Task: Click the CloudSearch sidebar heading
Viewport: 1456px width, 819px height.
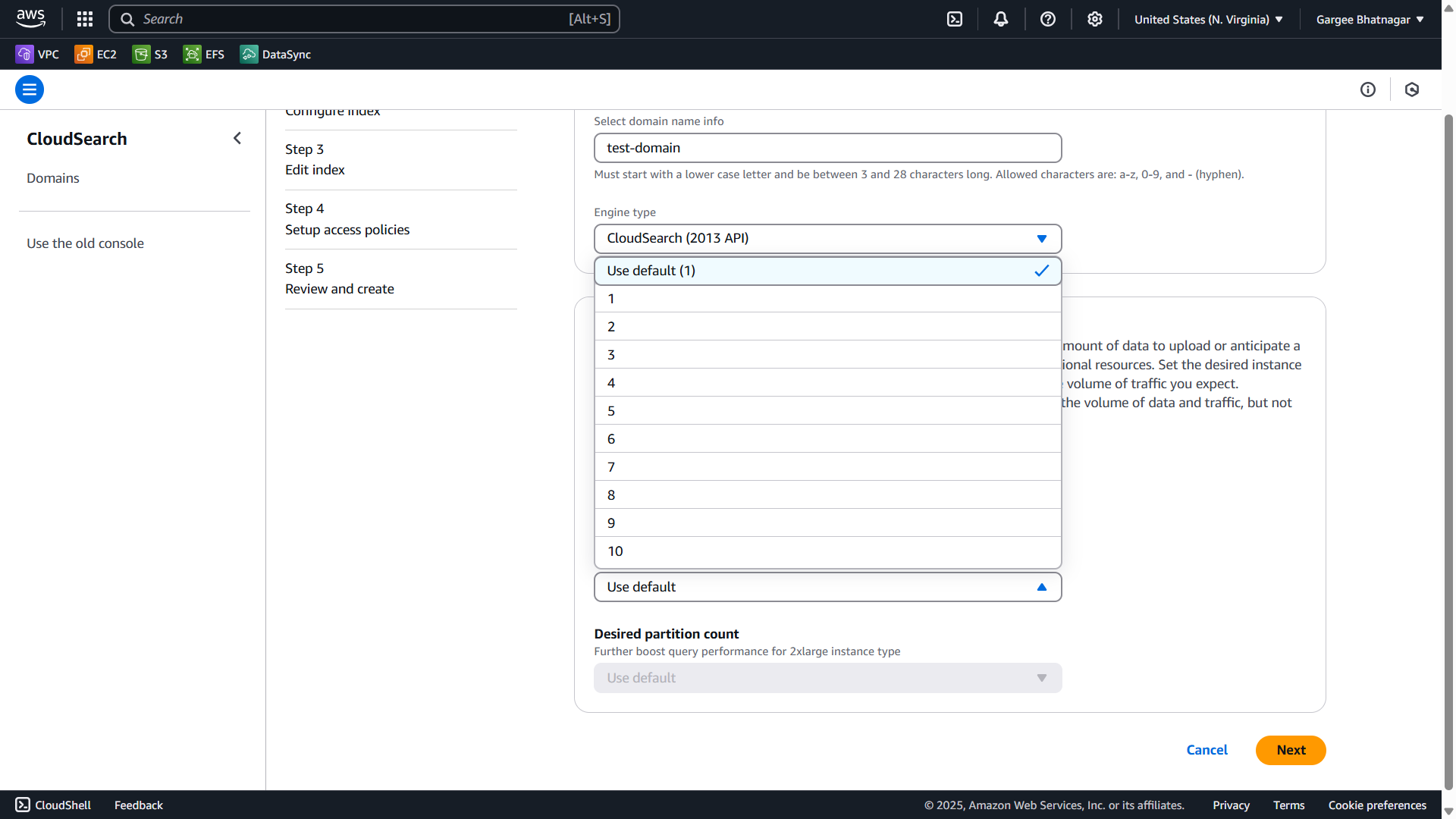Action: (77, 139)
